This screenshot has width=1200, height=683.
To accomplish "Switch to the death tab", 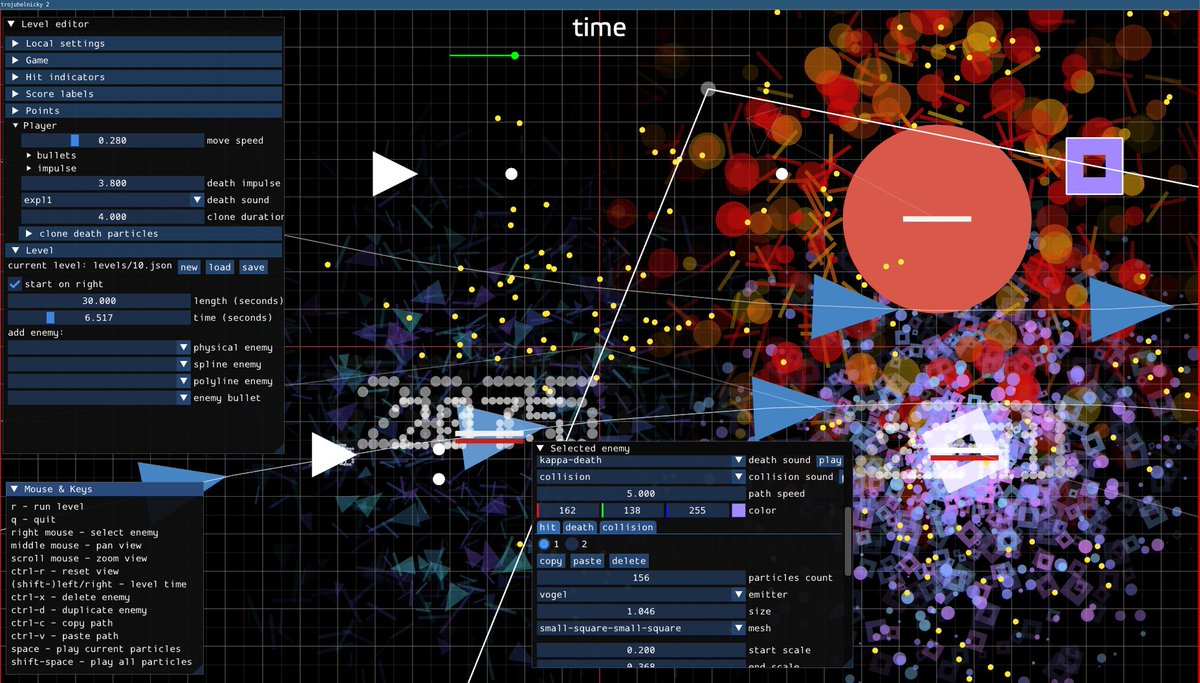I will tap(579, 527).
